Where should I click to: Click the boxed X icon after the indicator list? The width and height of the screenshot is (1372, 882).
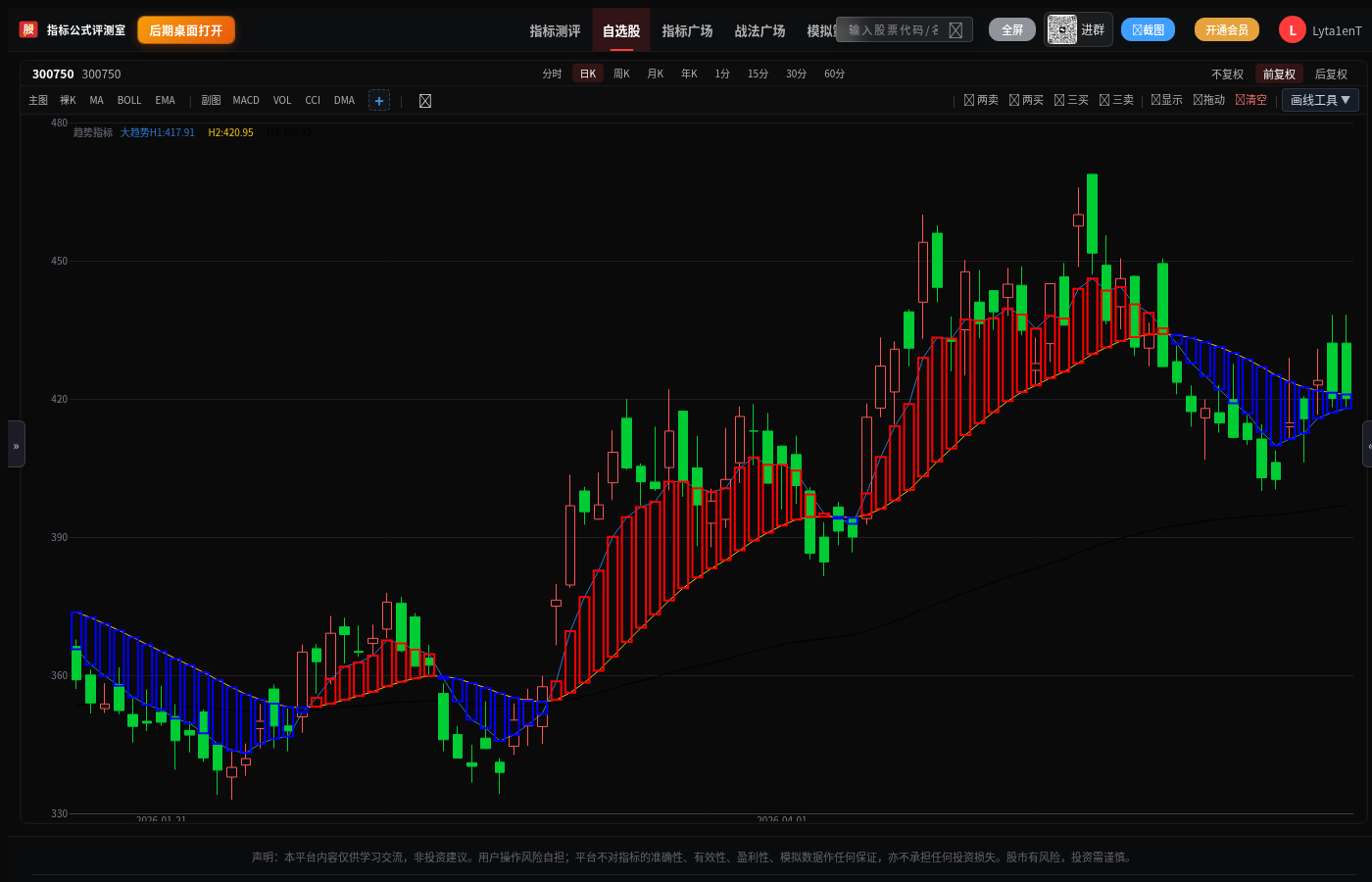point(425,101)
